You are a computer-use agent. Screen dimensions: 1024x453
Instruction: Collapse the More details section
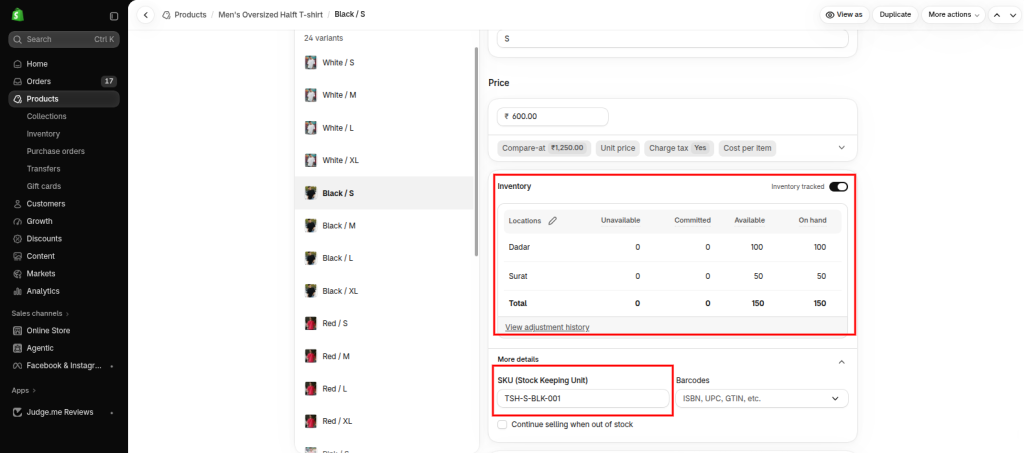click(841, 362)
